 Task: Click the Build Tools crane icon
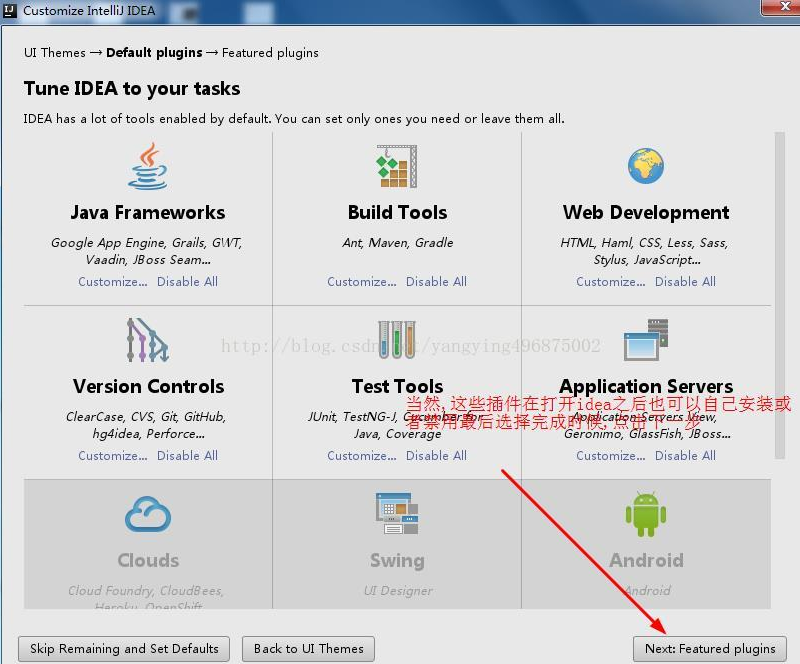point(397,166)
